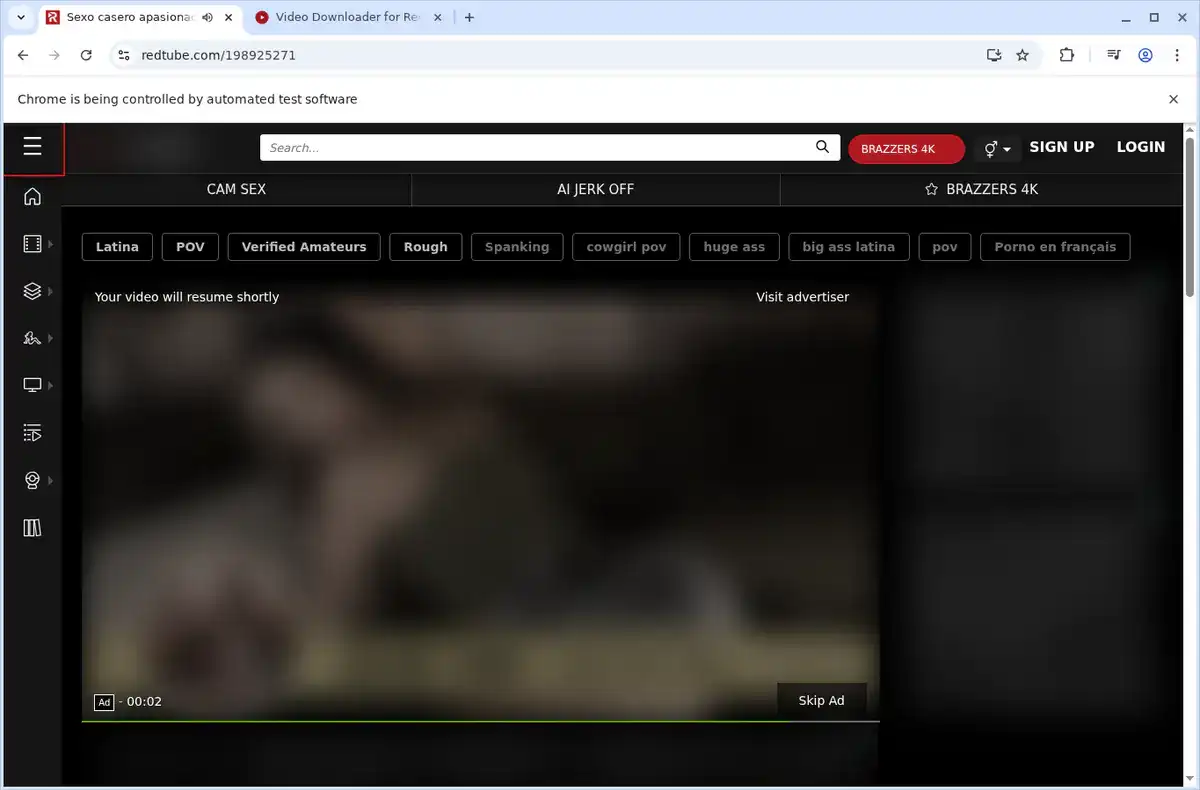
Task: Click the browser forward arrow
Action: pos(54,56)
